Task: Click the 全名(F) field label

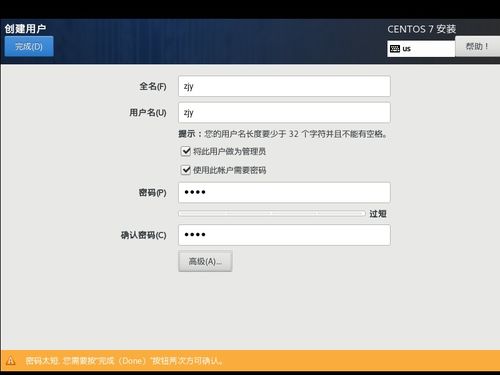Action: point(153,86)
